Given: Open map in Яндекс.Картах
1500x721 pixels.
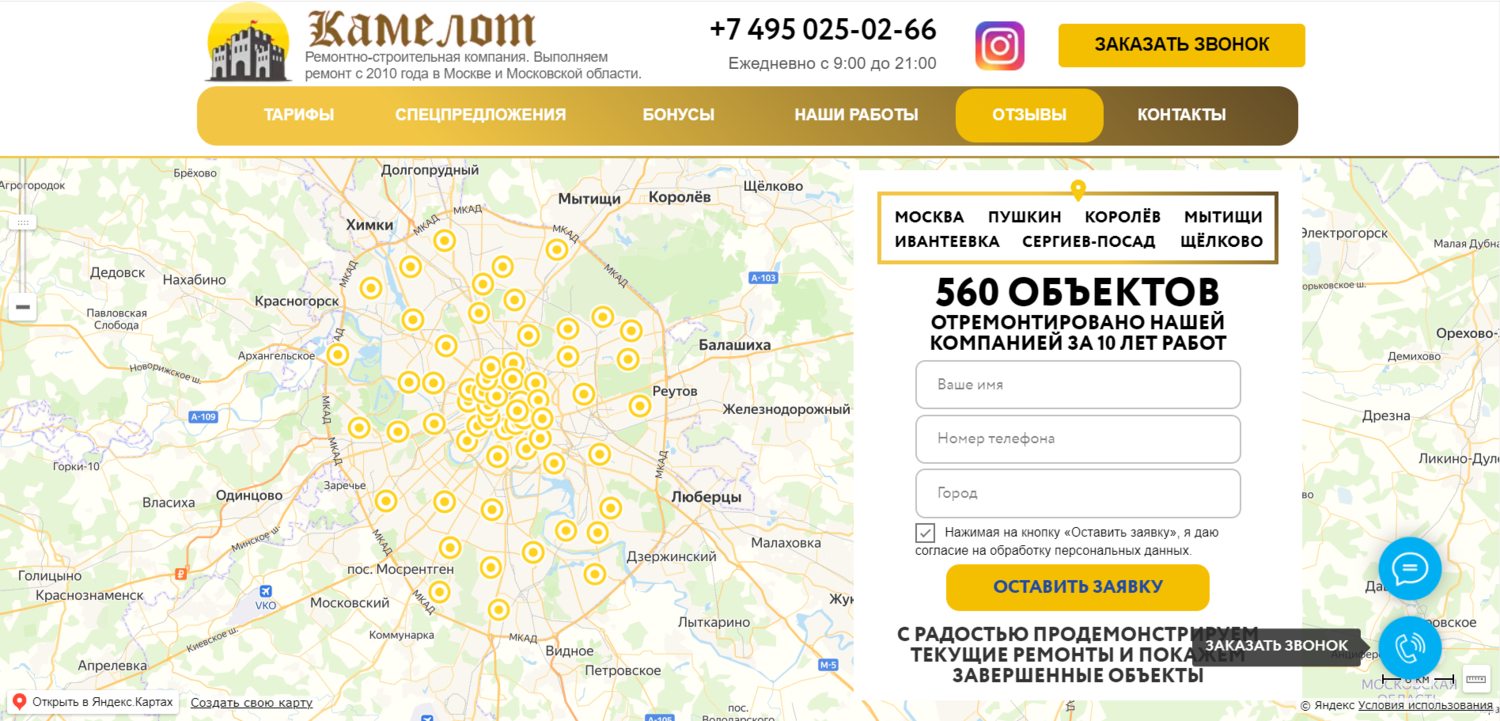Looking at the screenshot, I should pyautogui.click(x=92, y=702).
